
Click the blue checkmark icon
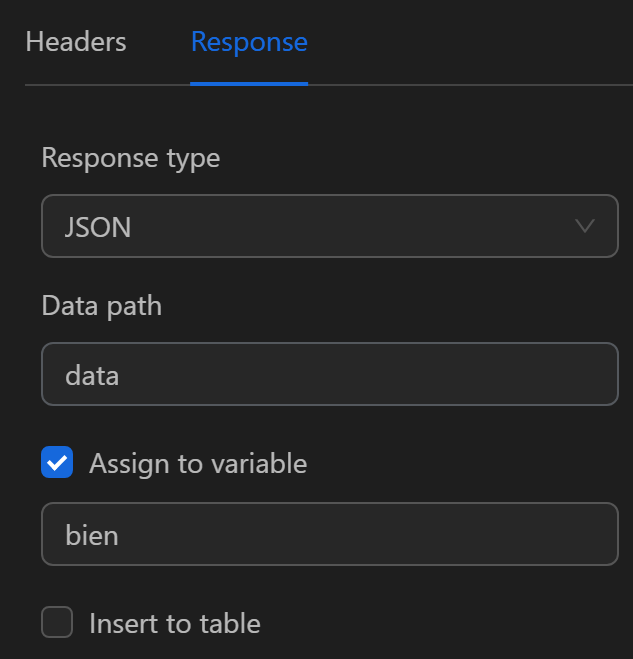(57, 463)
